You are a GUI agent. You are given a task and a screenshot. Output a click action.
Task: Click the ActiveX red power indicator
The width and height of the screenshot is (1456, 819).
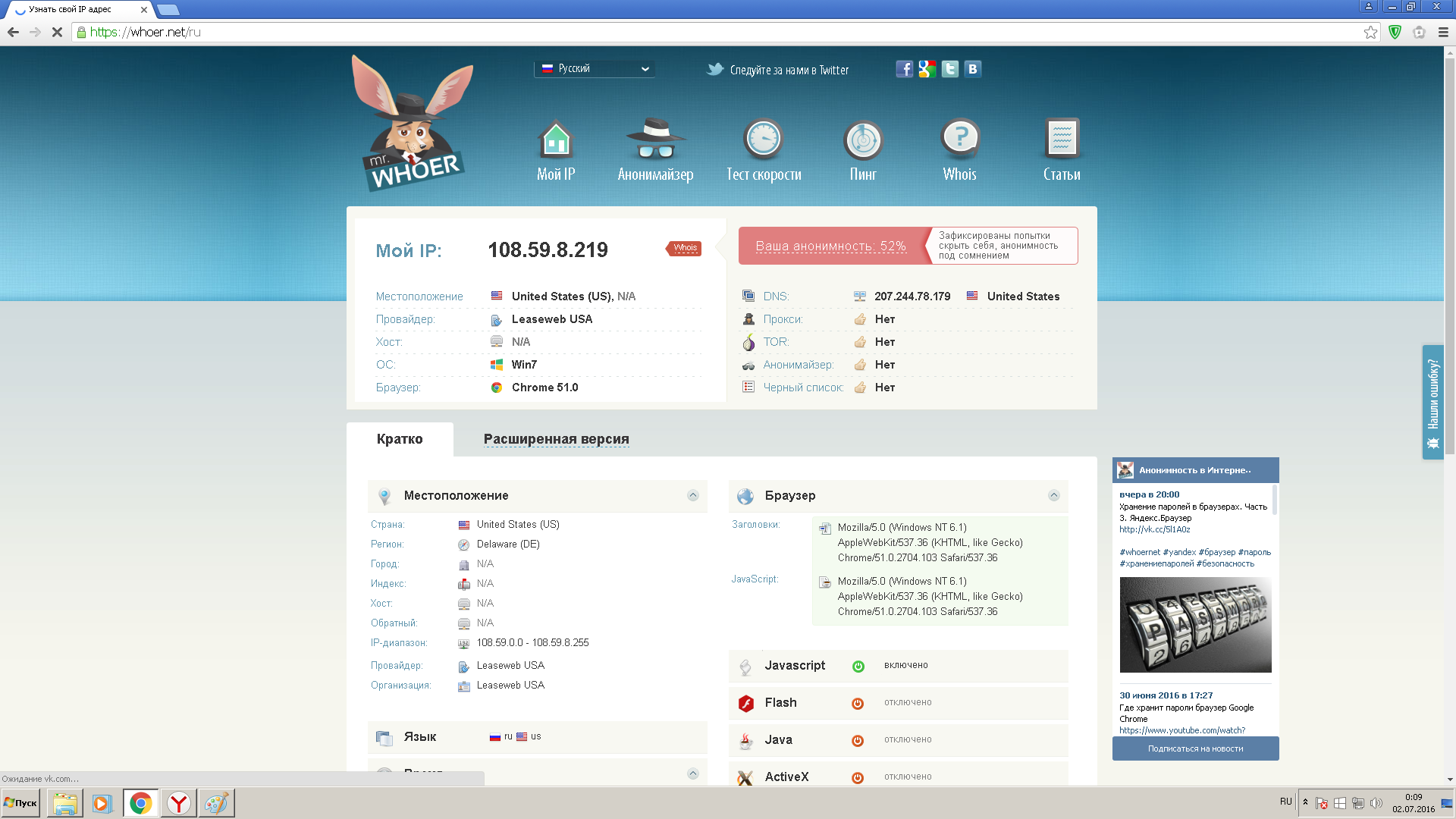pyautogui.click(x=858, y=777)
